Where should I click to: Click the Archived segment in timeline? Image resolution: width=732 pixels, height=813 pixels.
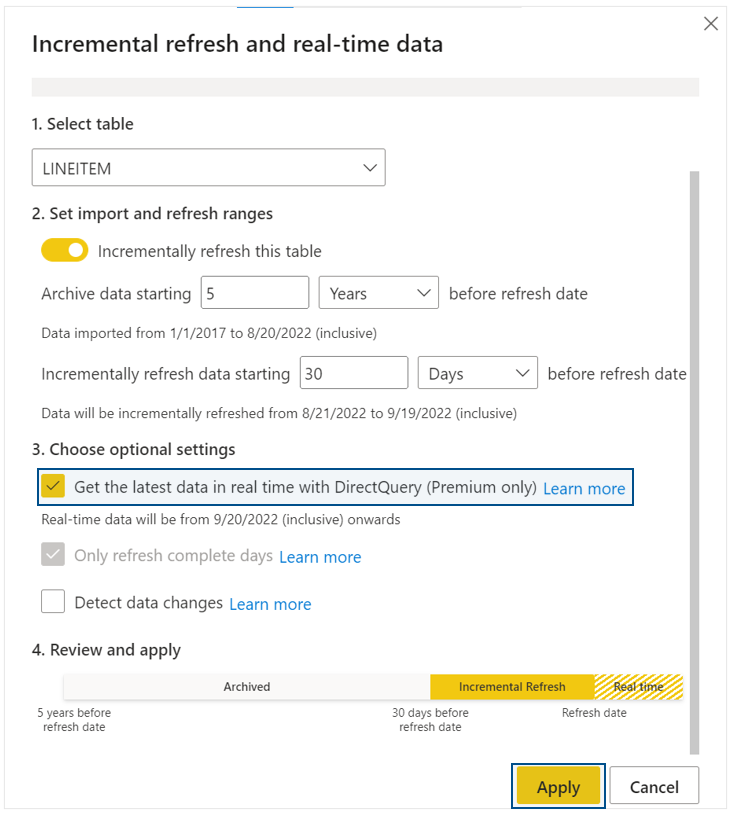pyautogui.click(x=247, y=686)
